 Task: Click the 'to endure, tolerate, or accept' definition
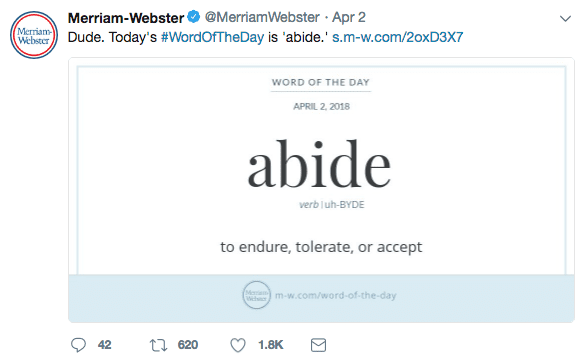321,247
